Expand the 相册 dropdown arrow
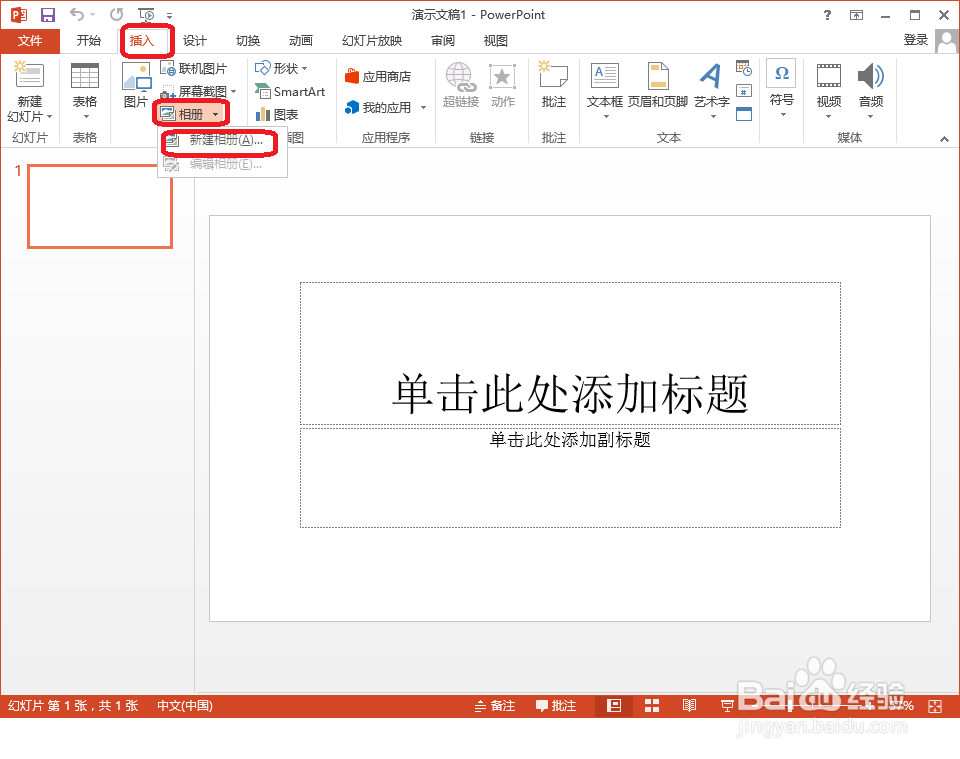The height and width of the screenshot is (759, 960). [216, 114]
